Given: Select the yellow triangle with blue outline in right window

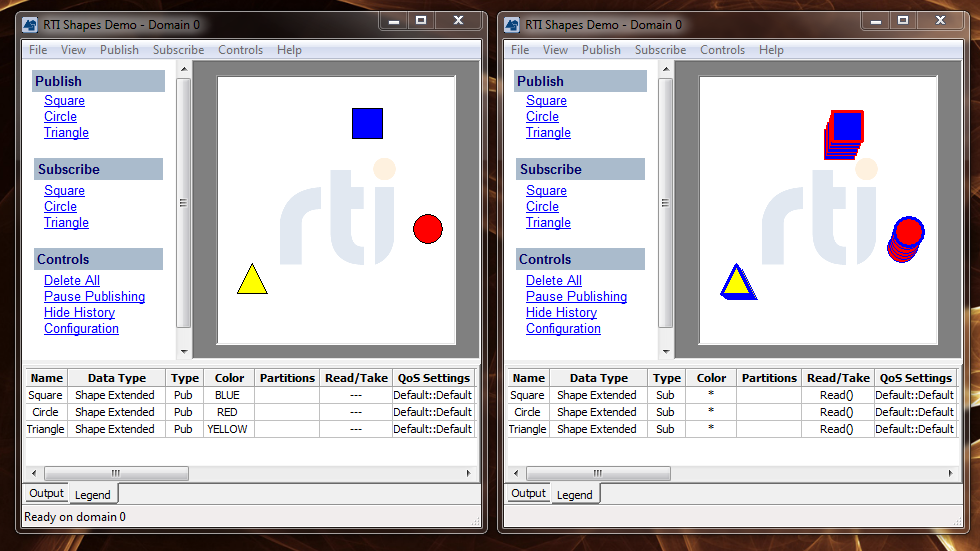Looking at the screenshot, I should [x=738, y=282].
